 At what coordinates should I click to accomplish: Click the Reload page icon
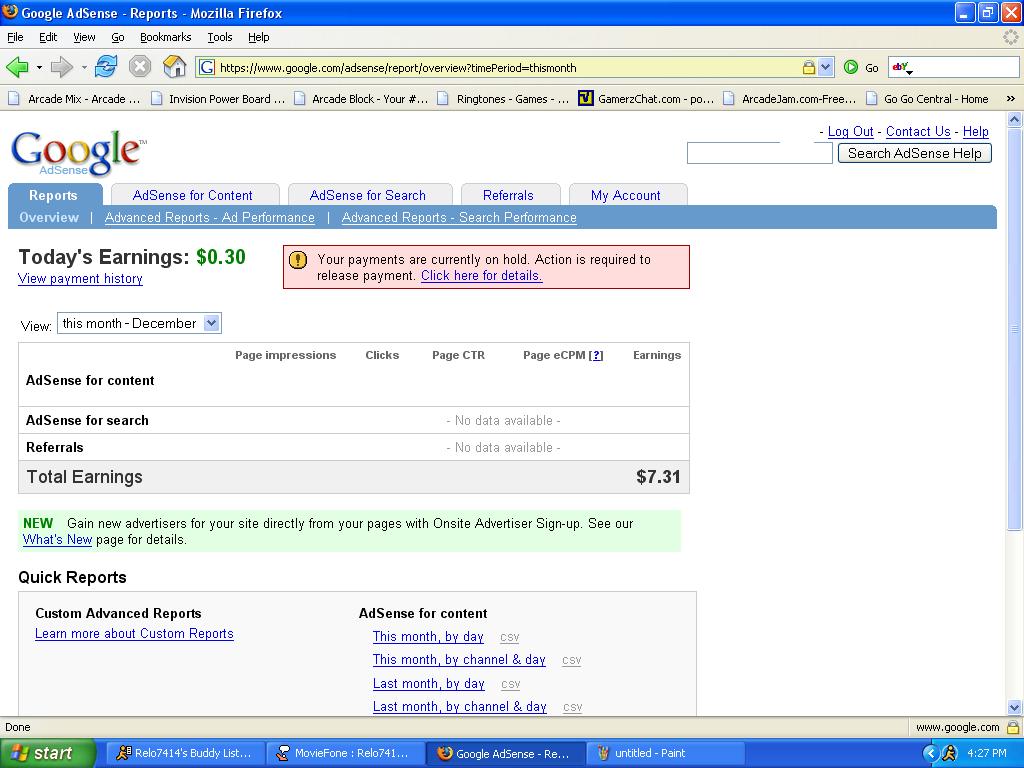(x=106, y=67)
